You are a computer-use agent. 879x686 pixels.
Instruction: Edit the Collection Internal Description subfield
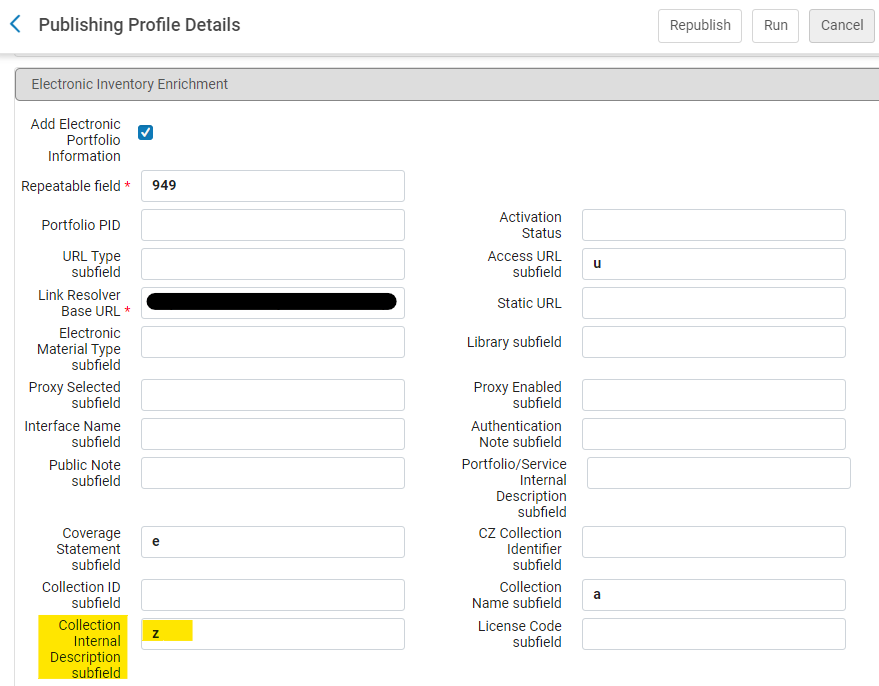(x=272, y=634)
